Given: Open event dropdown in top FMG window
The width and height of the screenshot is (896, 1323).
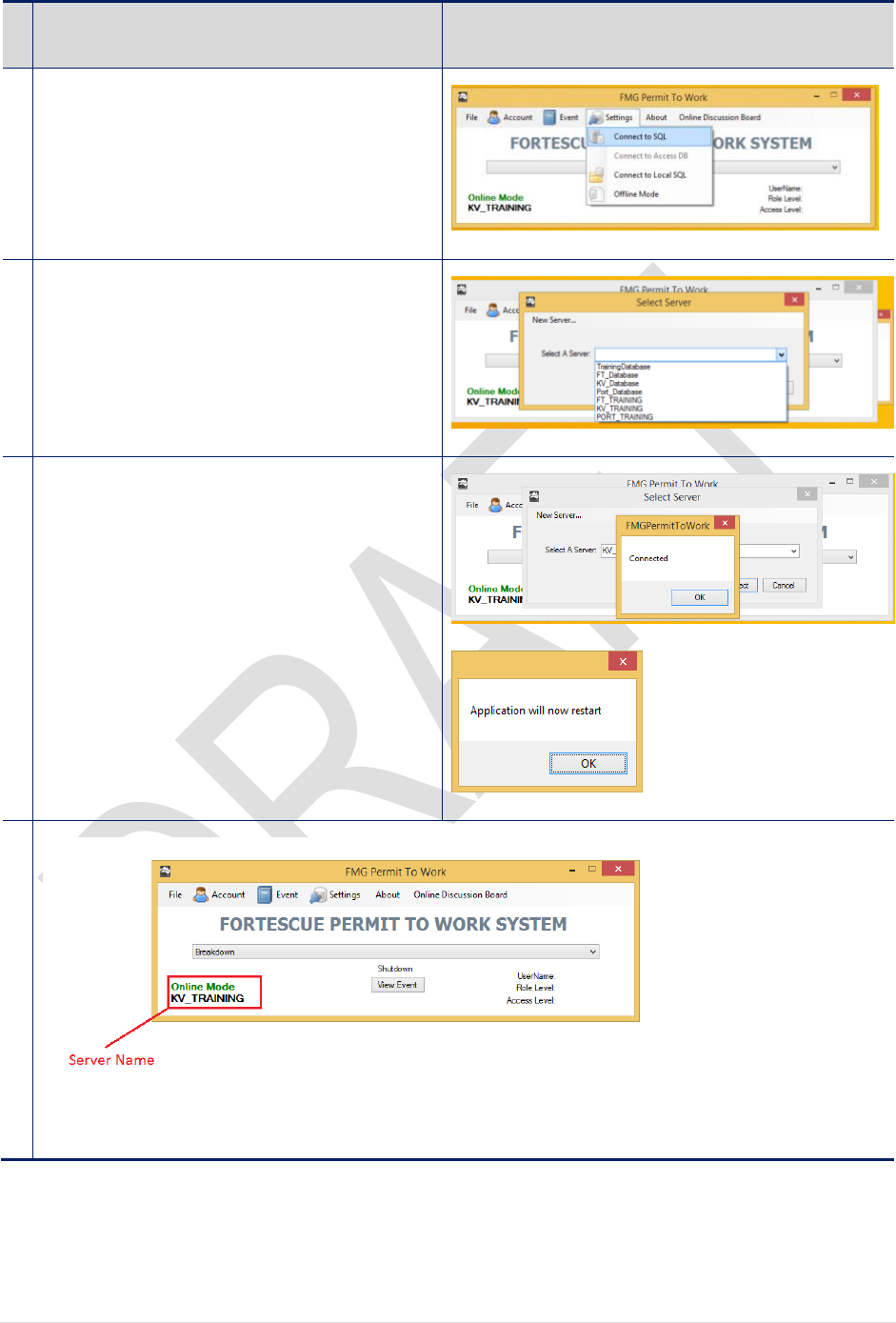Looking at the screenshot, I should [x=835, y=168].
